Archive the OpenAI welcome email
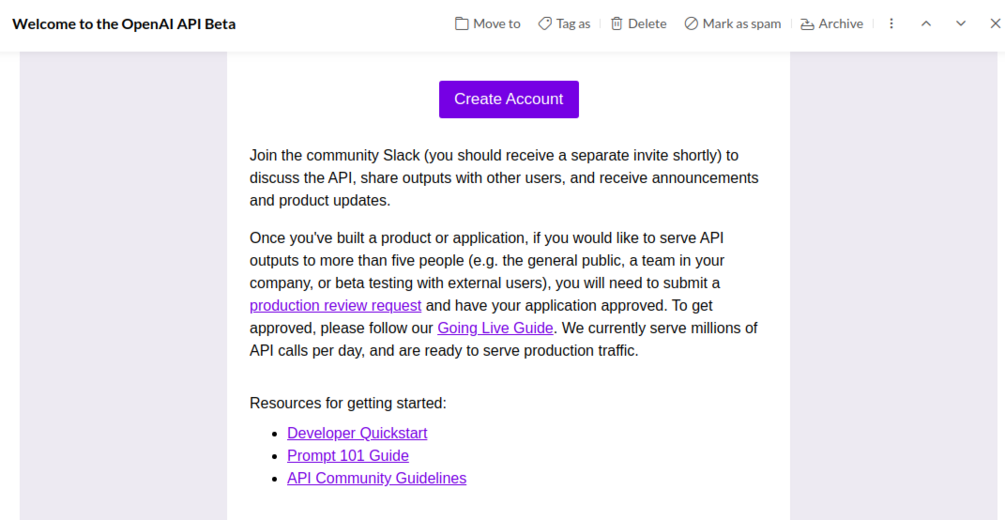Viewport: 1005px width, 520px height. [831, 24]
